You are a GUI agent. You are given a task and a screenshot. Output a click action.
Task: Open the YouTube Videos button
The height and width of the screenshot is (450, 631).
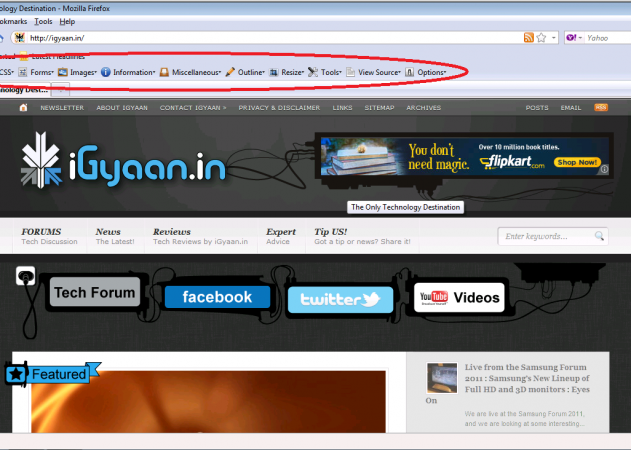click(460, 297)
